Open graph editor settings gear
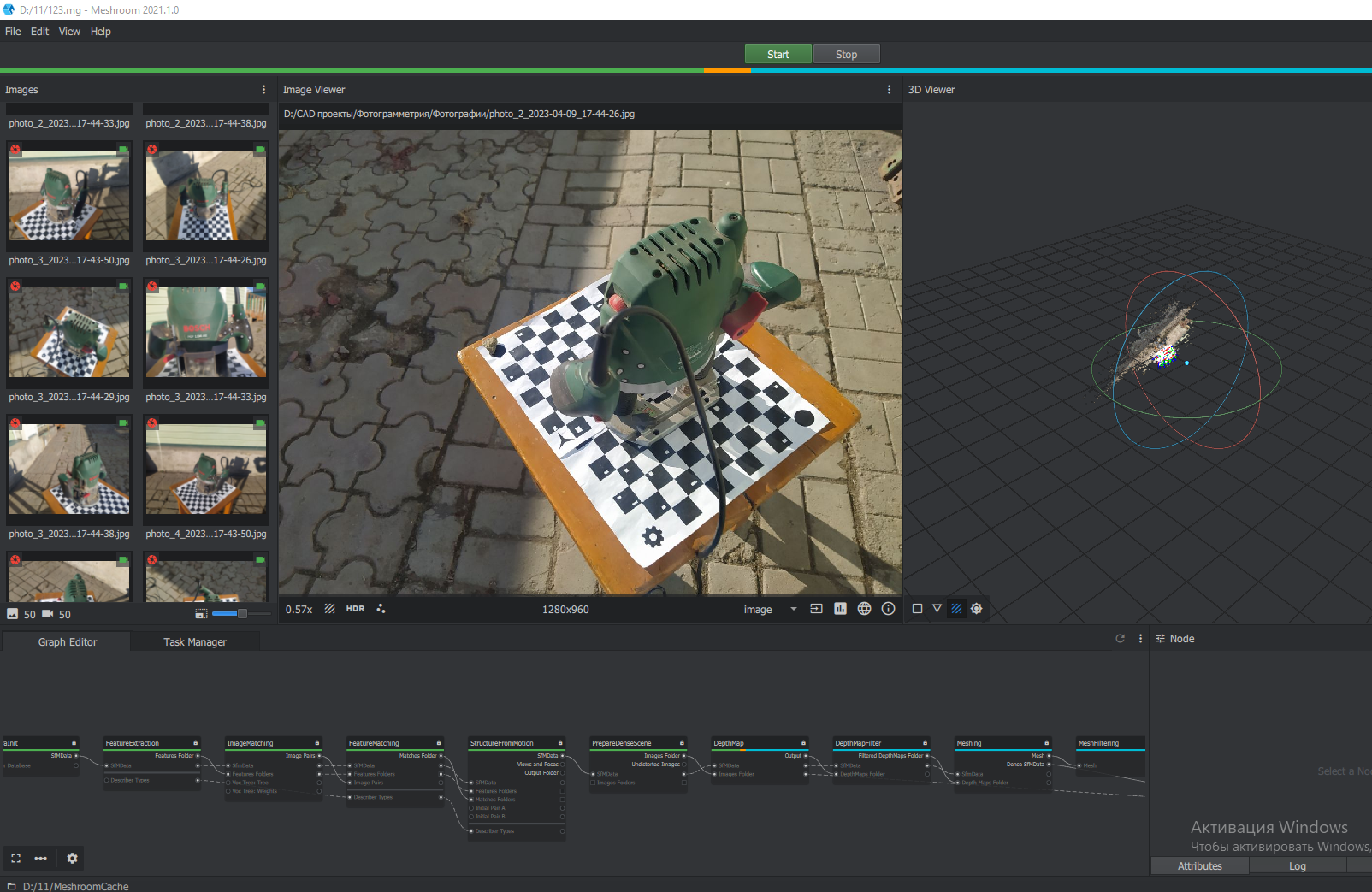Image resolution: width=1372 pixels, height=892 pixels. point(72,858)
